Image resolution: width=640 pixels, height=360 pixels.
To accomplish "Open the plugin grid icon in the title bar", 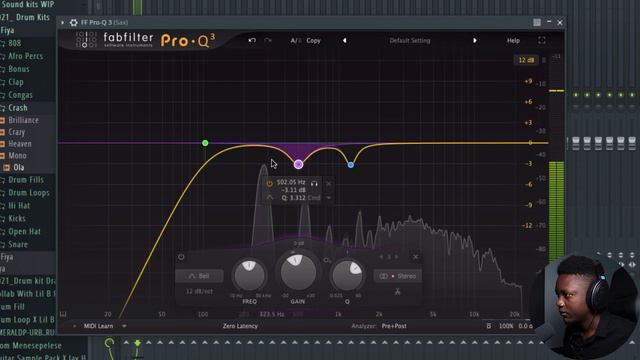I will [x=537, y=22].
